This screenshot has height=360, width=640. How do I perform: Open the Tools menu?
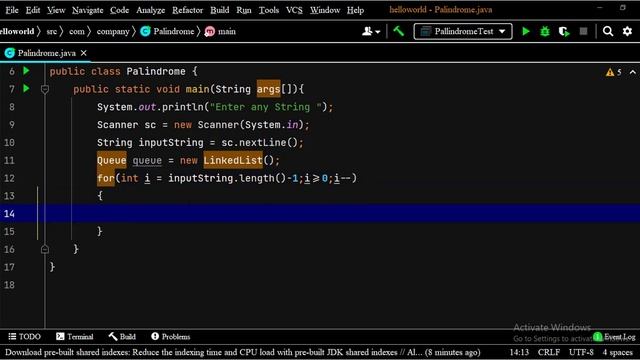(269, 10)
